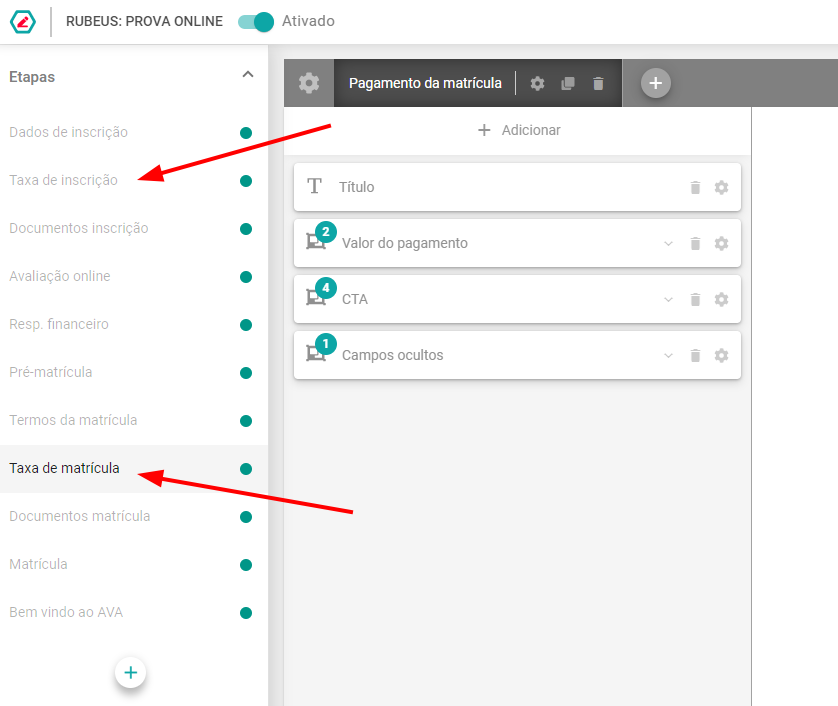
Task: Toggle the Ativado switch off
Action: pyautogui.click(x=255, y=22)
